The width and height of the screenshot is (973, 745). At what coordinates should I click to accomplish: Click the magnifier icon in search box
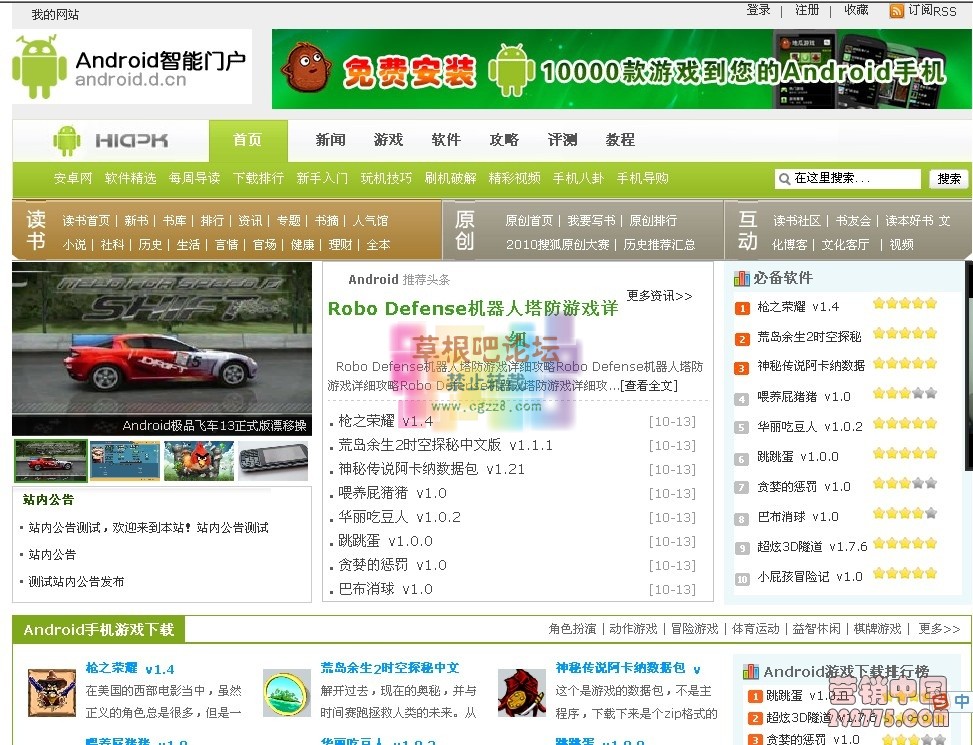pyautogui.click(x=785, y=179)
